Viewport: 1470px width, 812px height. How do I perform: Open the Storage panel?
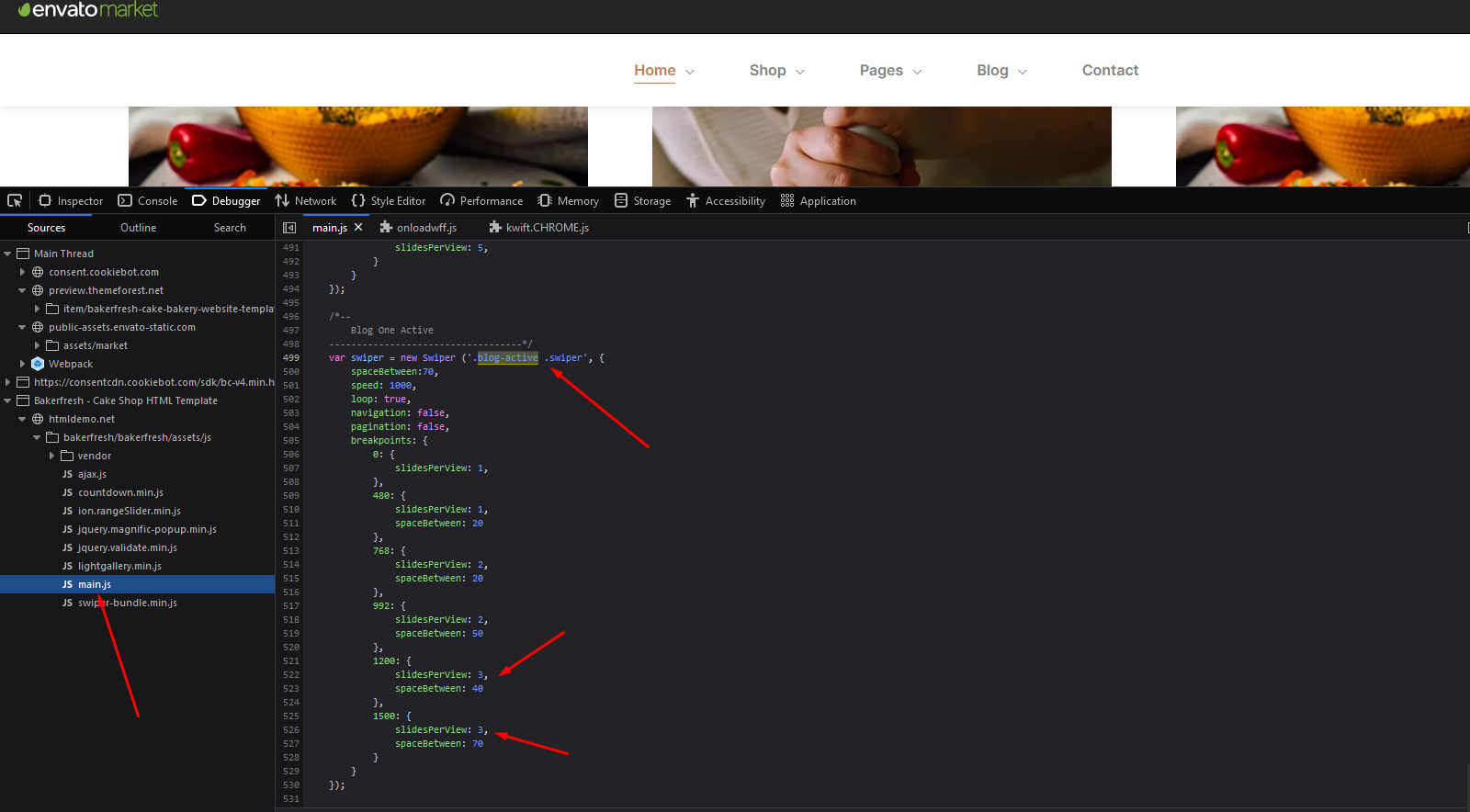click(x=643, y=200)
